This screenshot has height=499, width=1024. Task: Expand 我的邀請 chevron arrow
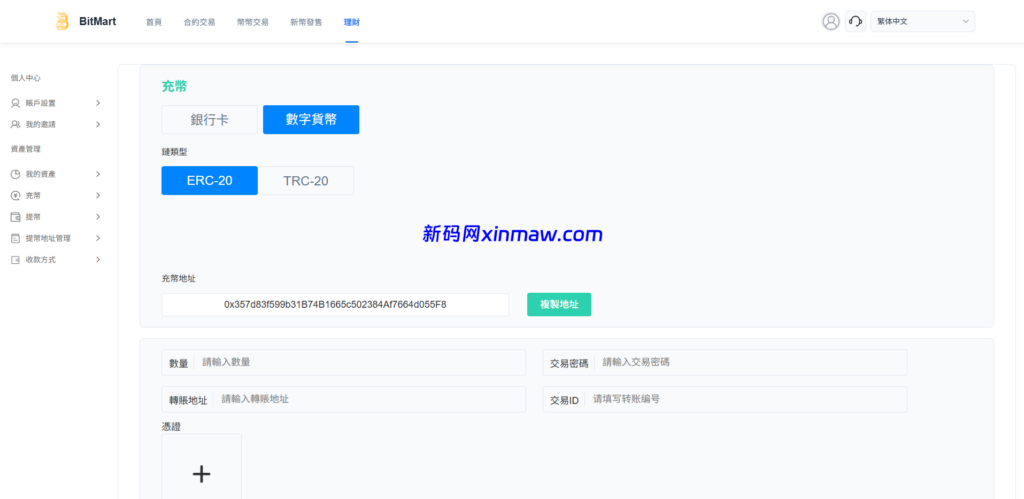click(98, 124)
